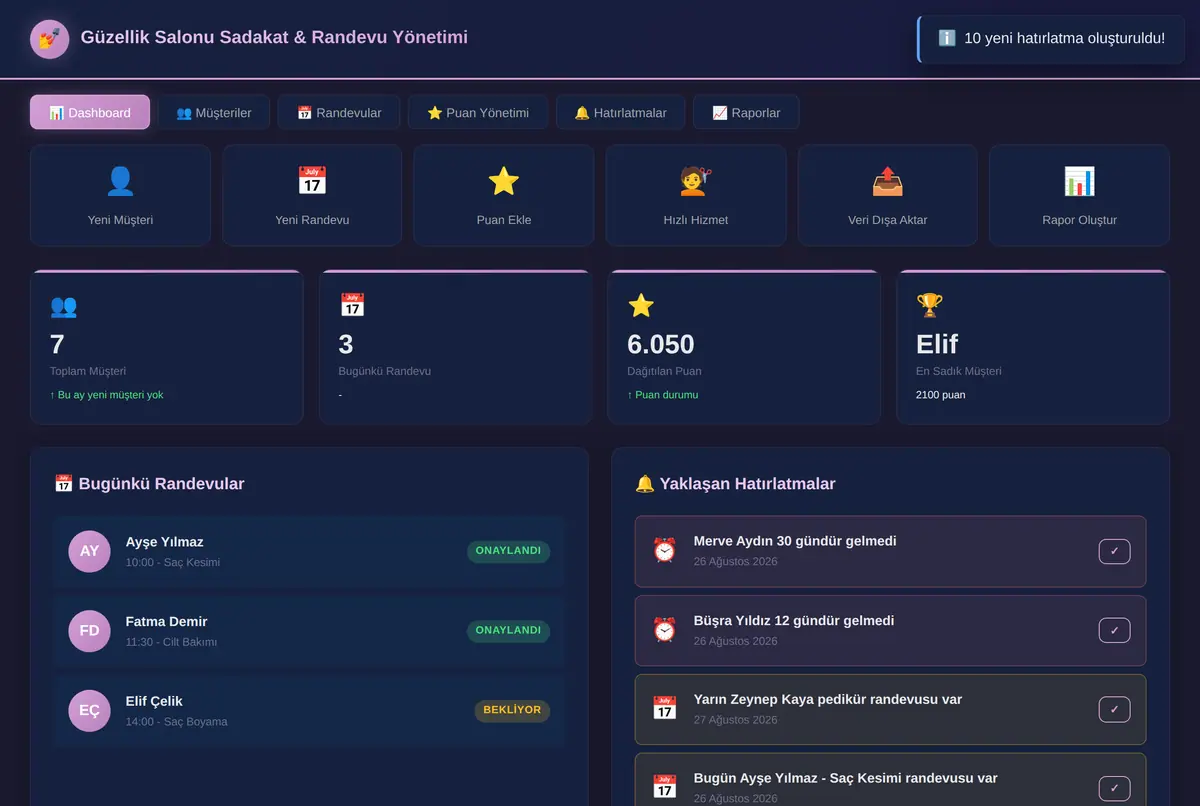
Task: Open Yeni Randevu calendar quick action
Action: (312, 195)
